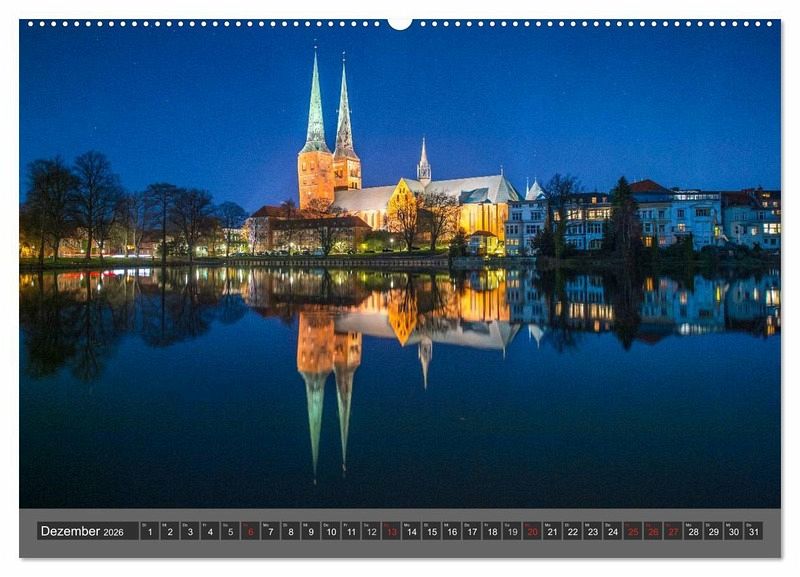
Task: Click day 13 in the calendar strip
Action: pyautogui.click(x=391, y=531)
